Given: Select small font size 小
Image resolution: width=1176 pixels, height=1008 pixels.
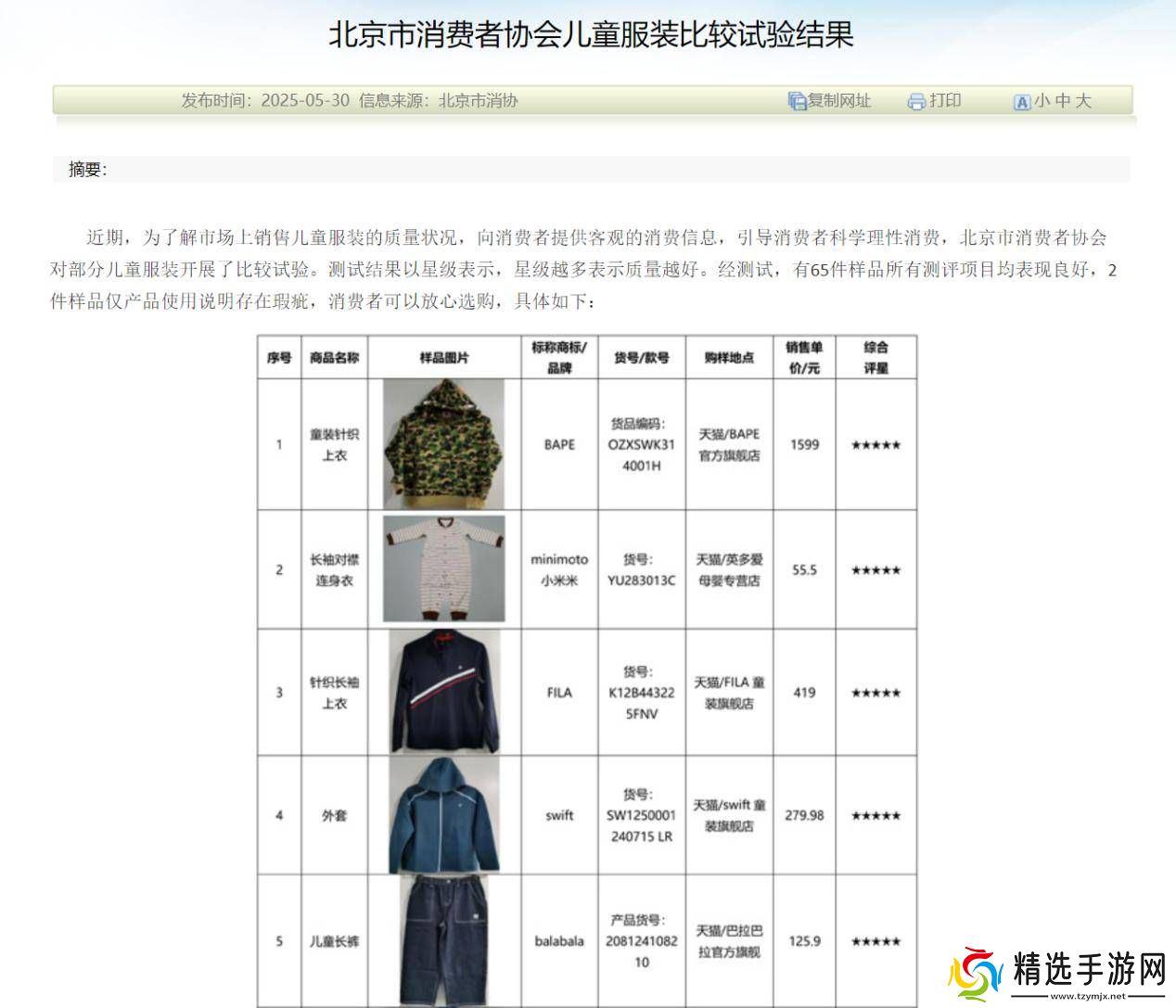Looking at the screenshot, I should click(x=1042, y=101).
